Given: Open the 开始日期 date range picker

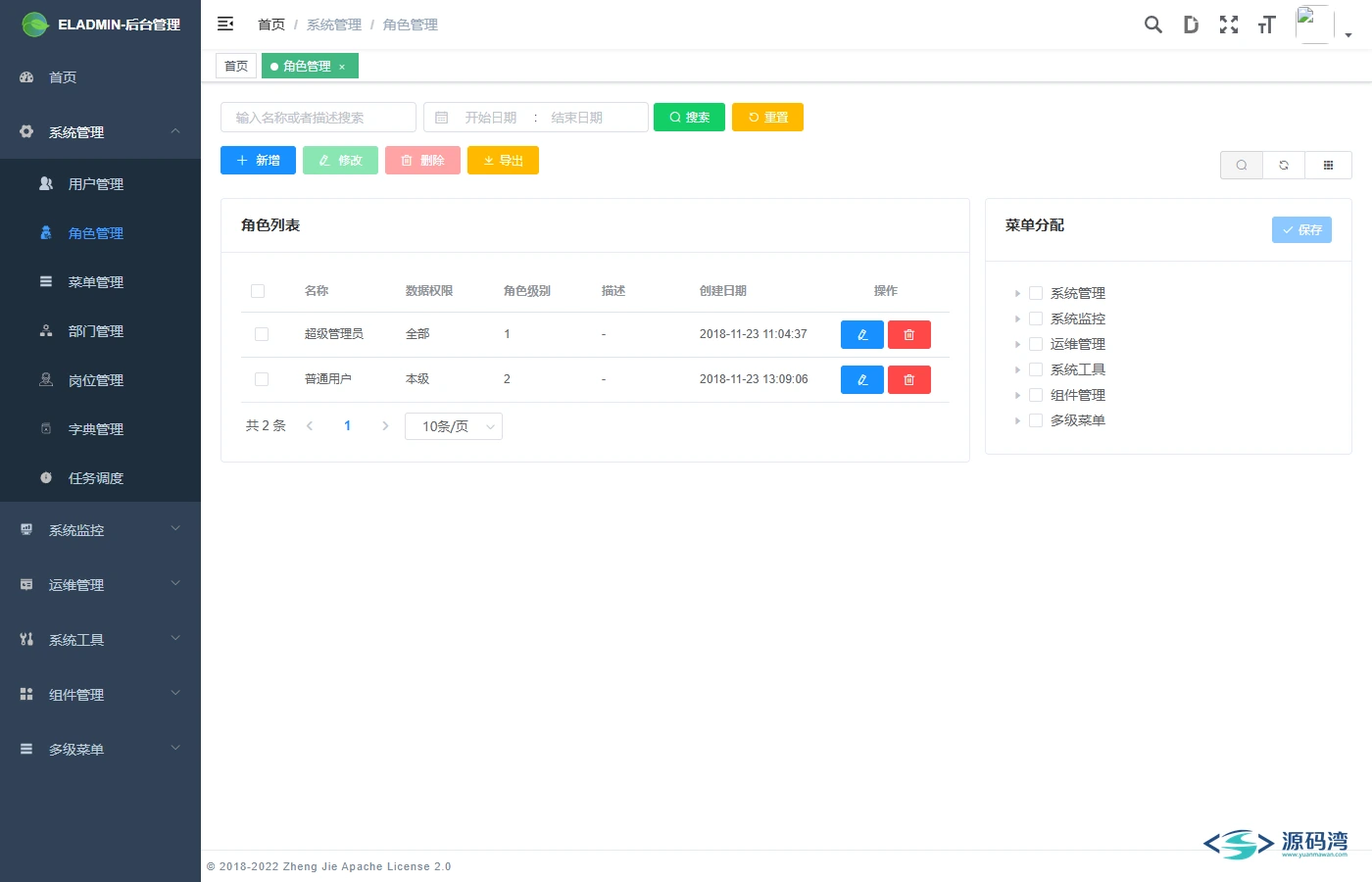Looking at the screenshot, I should [x=491, y=118].
